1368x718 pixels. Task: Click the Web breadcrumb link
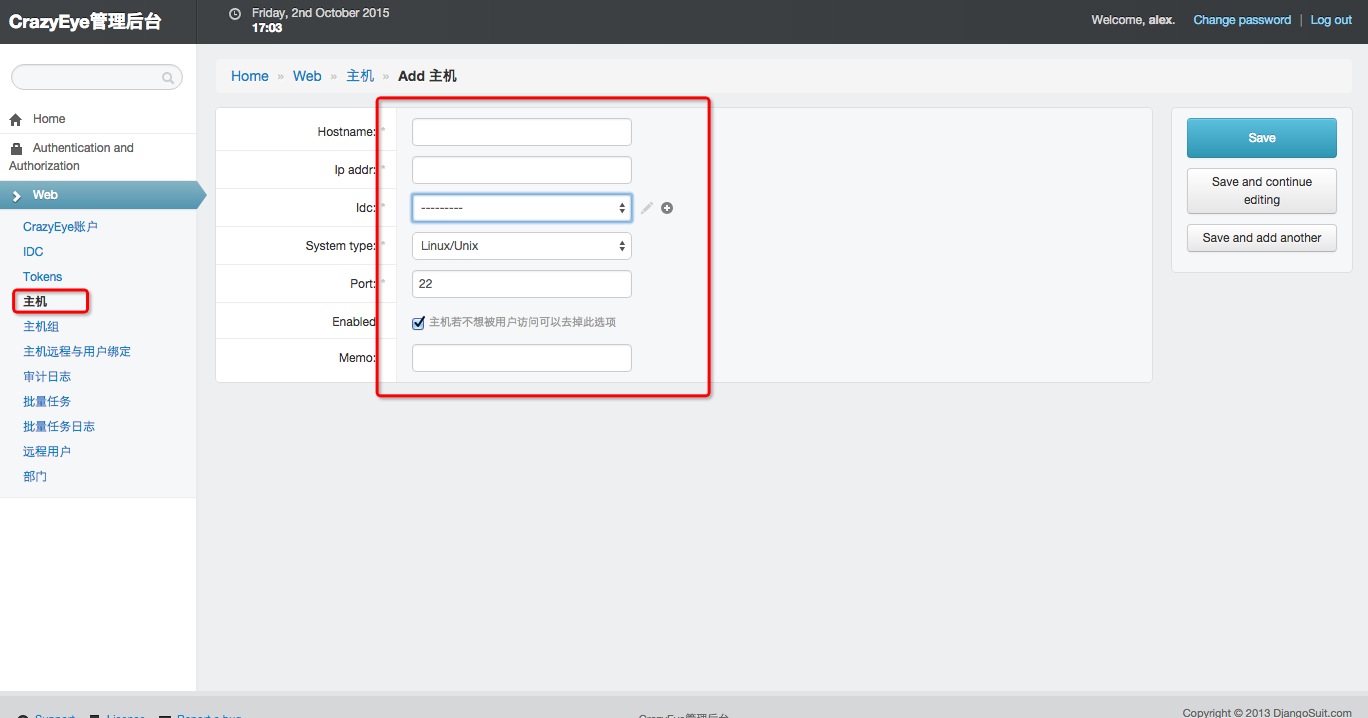point(307,76)
